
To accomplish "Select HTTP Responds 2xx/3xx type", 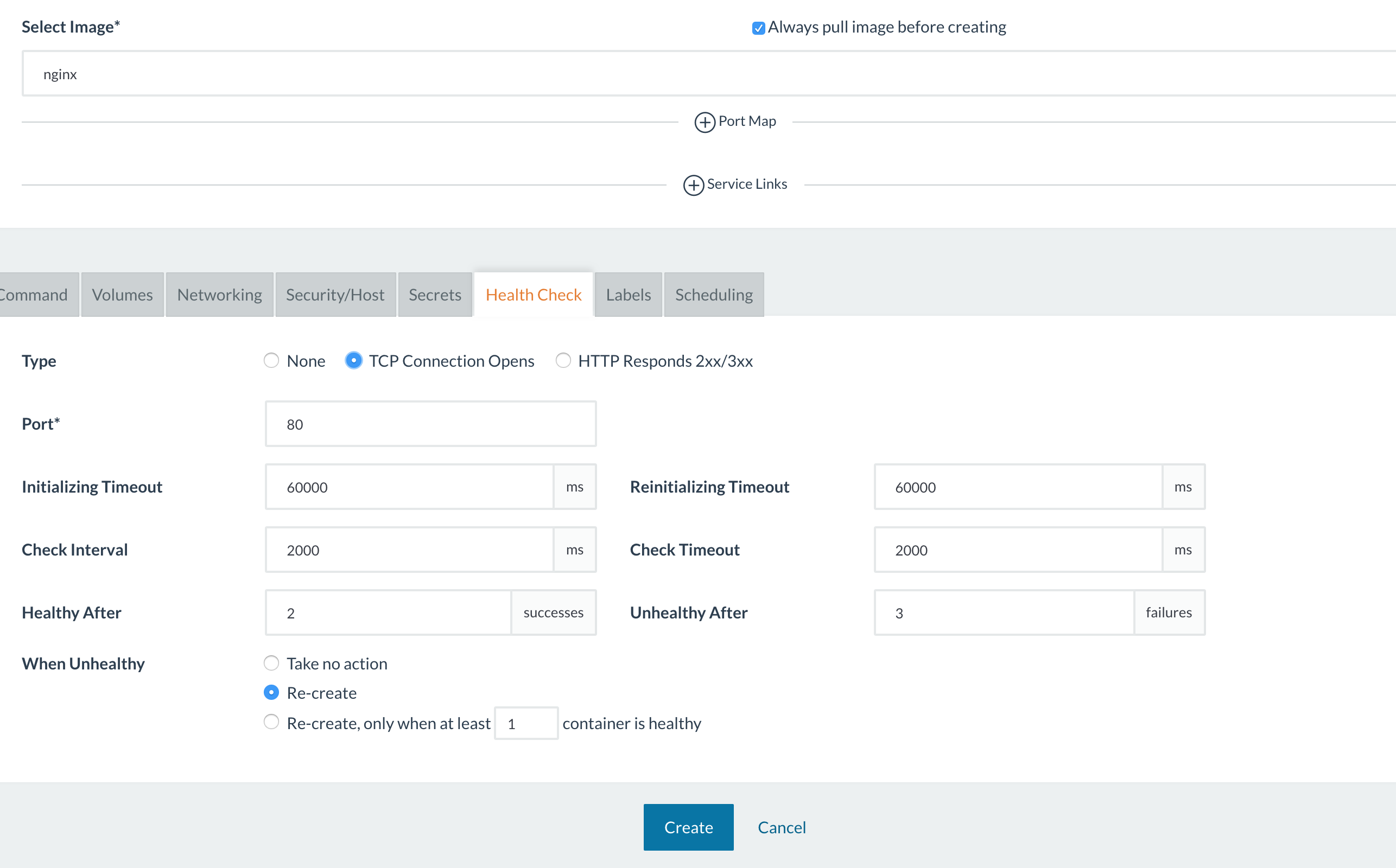I will point(562,360).
